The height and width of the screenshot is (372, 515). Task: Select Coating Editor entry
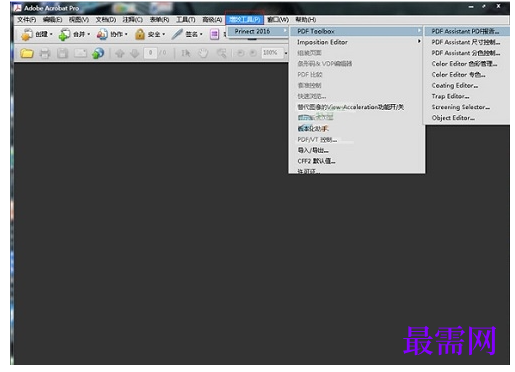pyautogui.click(x=467, y=85)
